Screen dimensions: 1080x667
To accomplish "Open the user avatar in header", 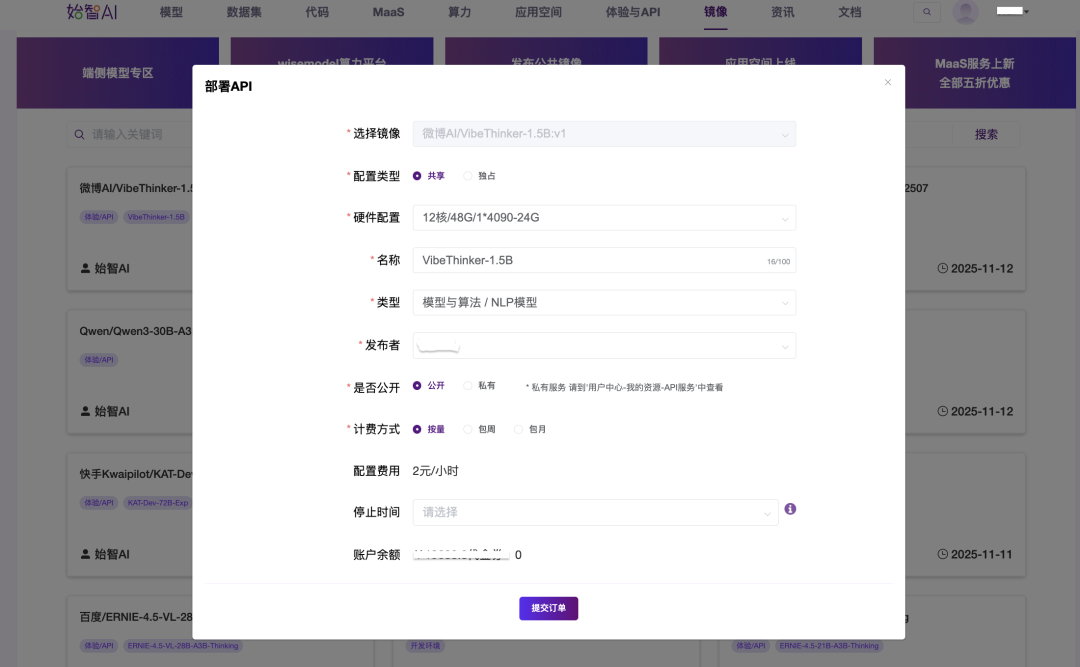I will (965, 12).
